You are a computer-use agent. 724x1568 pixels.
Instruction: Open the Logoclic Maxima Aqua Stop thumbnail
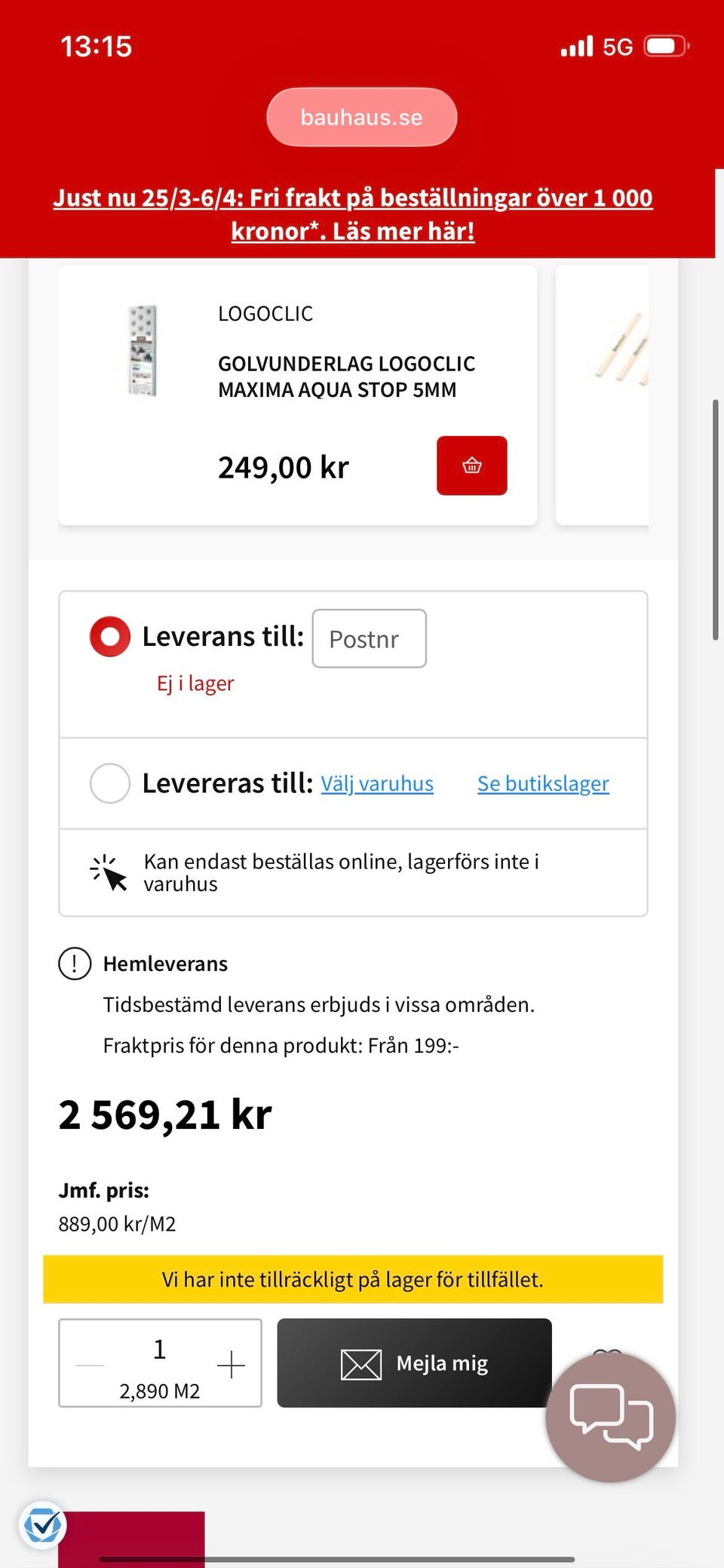click(143, 351)
